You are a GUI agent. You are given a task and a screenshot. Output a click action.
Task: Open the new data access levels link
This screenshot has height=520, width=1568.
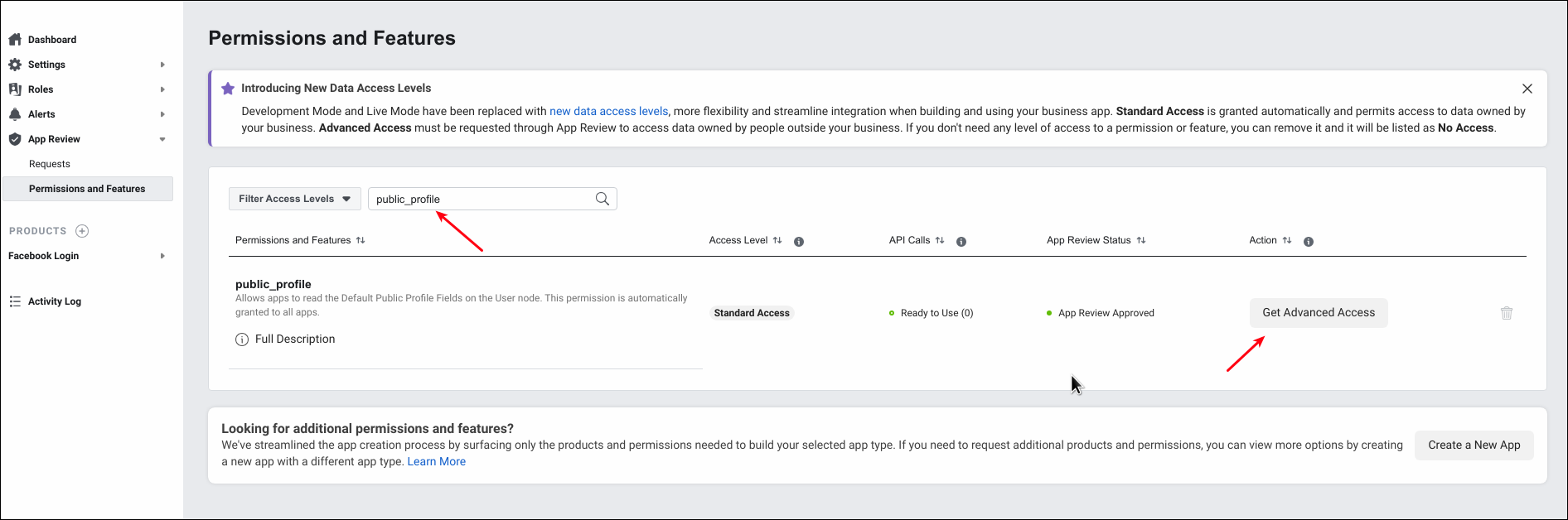pos(608,111)
